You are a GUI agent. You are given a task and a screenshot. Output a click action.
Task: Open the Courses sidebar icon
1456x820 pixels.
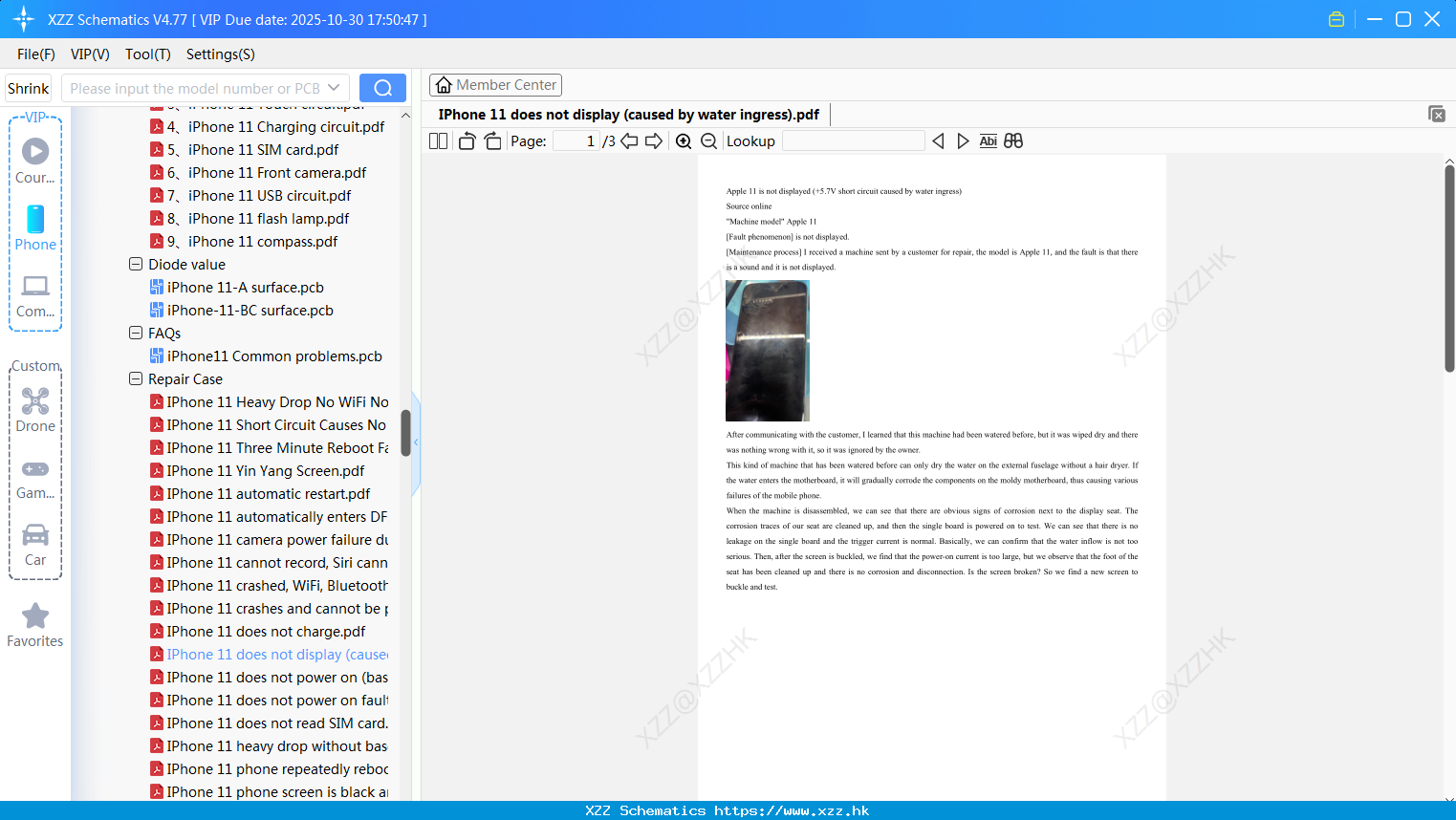pos(35,161)
